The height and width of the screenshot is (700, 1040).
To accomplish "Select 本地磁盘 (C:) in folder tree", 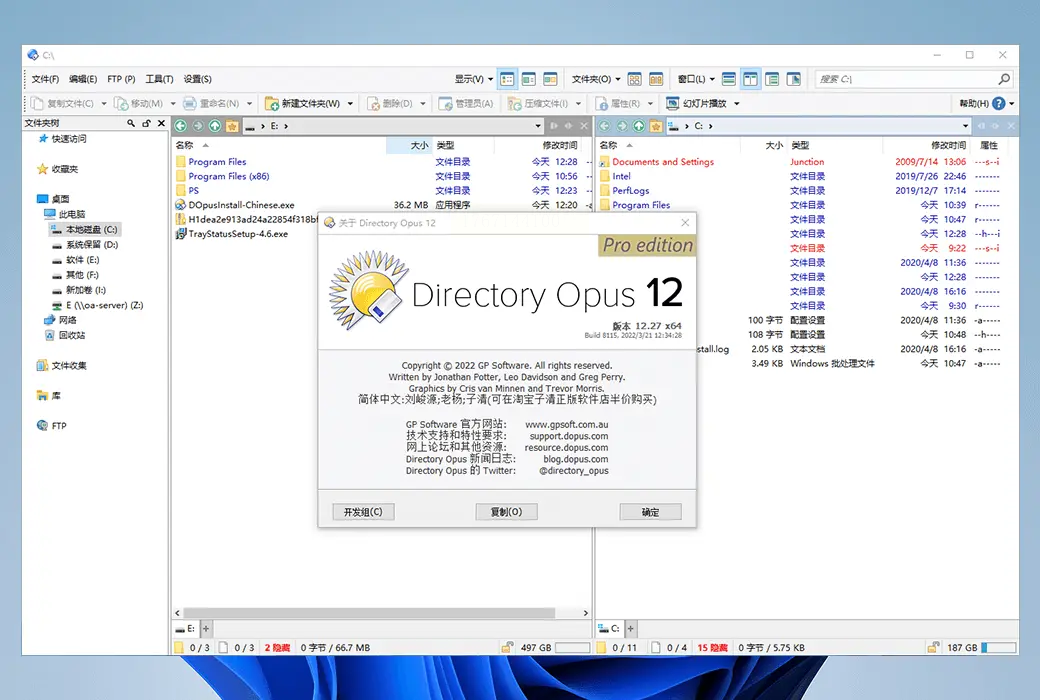I will [x=91, y=229].
